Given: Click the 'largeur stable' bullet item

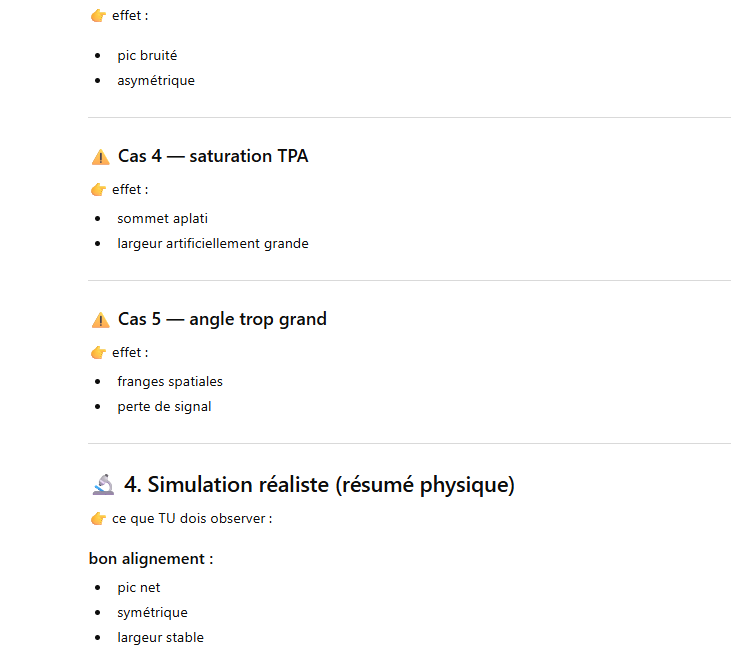Looking at the screenshot, I should [x=160, y=637].
